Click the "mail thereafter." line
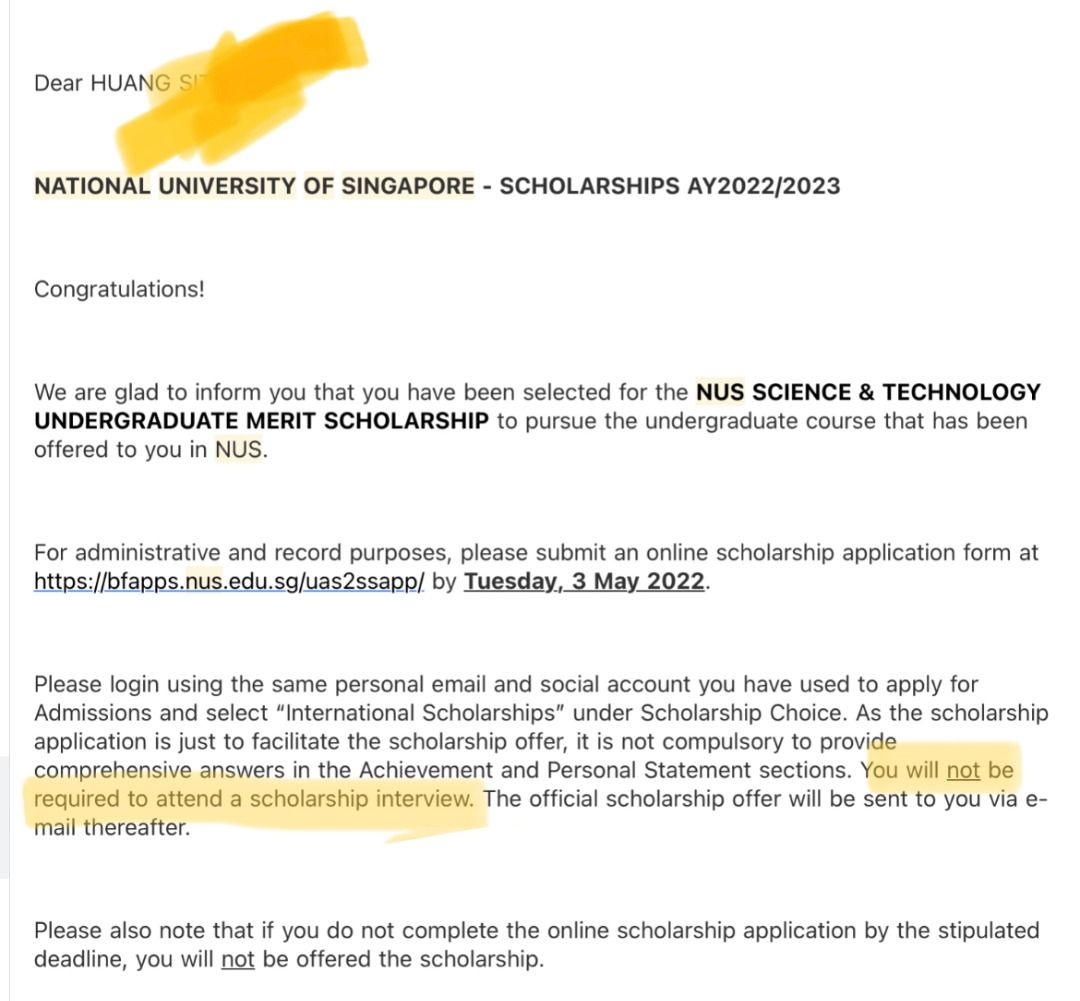This screenshot has width=1080, height=1001. pyautogui.click(x=111, y=829)
